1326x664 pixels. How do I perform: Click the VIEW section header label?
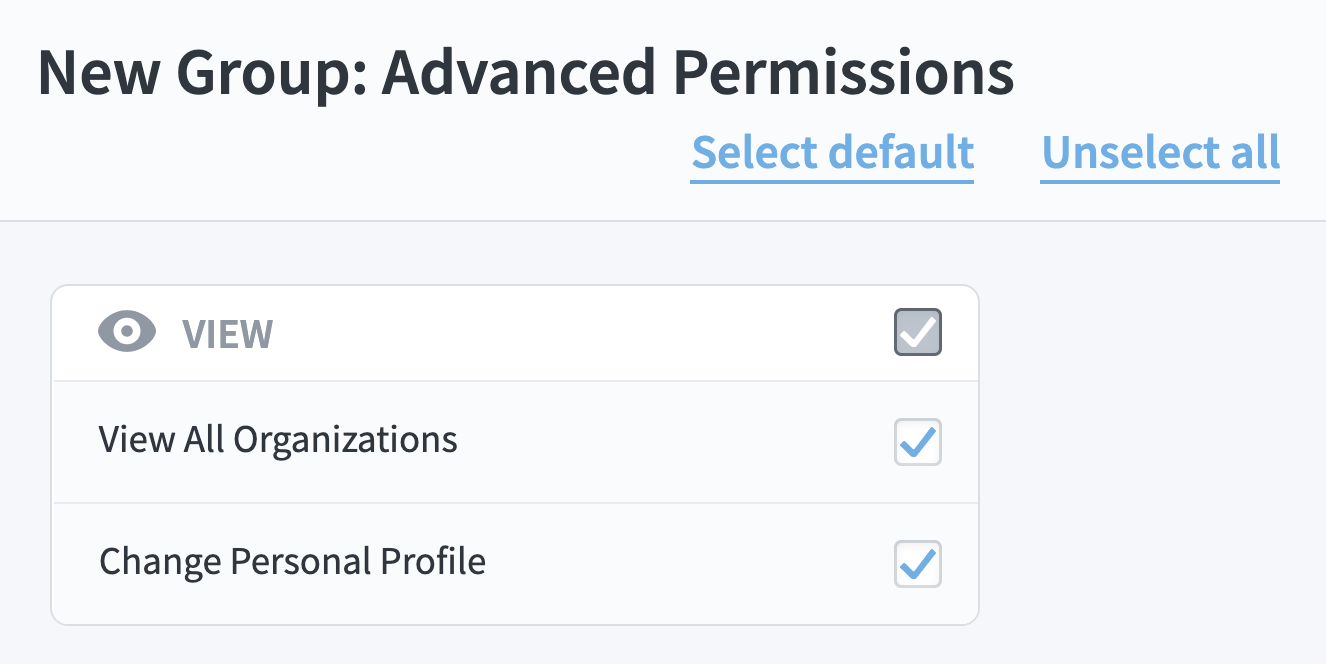(x=227, y=334)
